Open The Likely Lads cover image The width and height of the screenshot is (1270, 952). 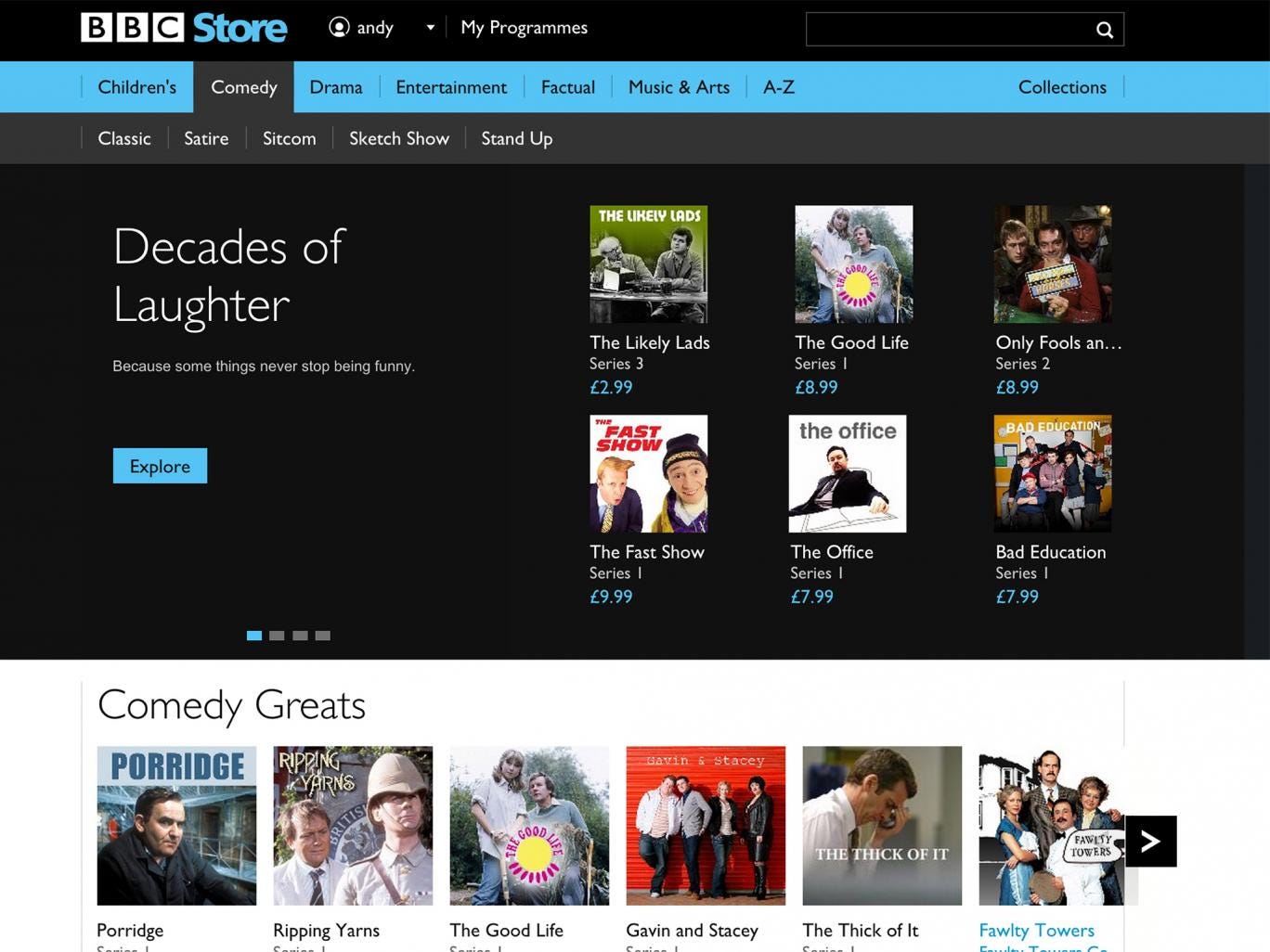click(648, 264)
